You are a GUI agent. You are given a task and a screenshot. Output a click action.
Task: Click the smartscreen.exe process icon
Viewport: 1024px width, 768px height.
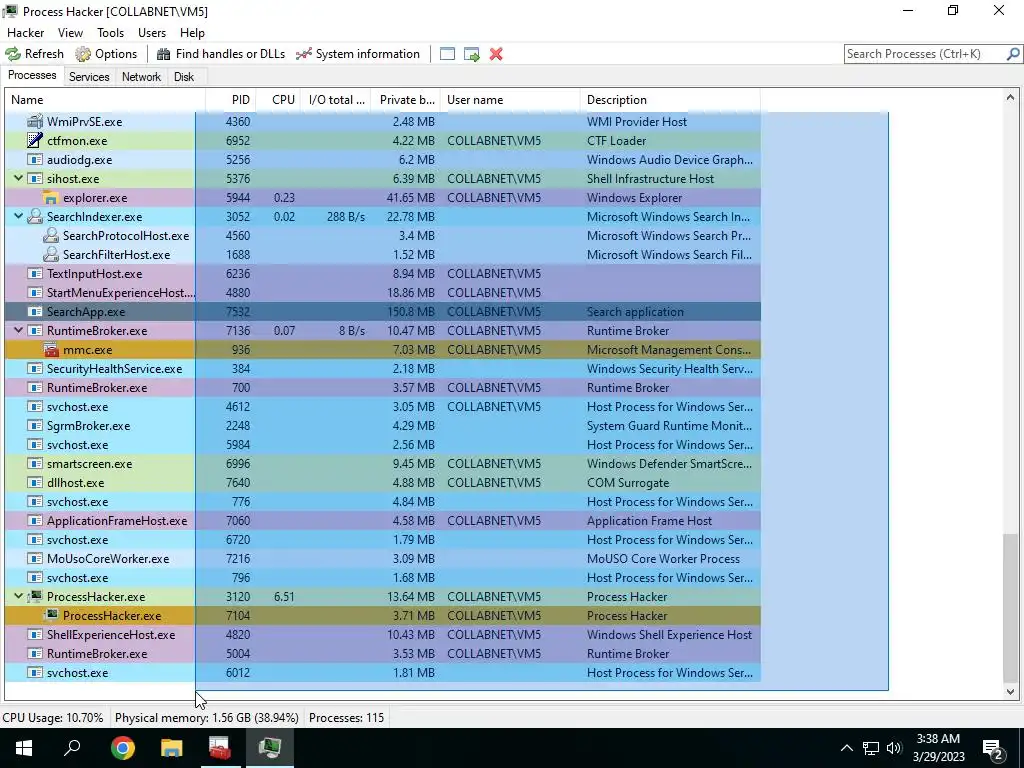(35, 464)
